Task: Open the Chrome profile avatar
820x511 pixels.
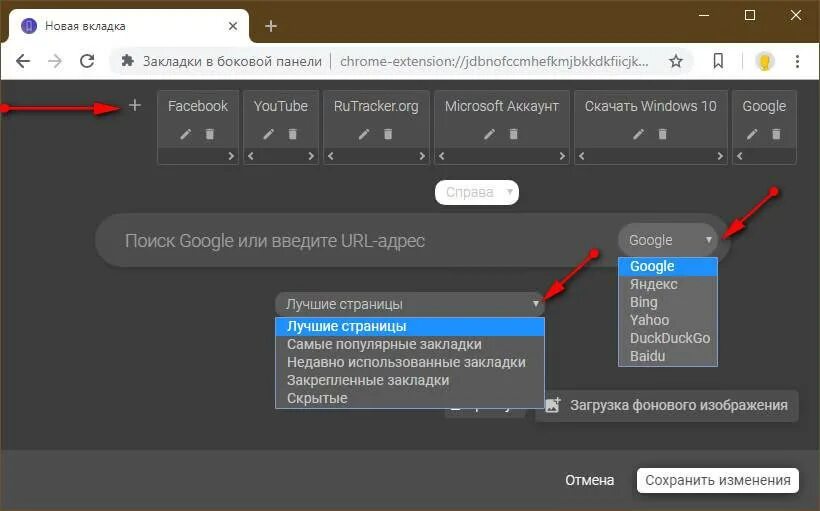Action: (x=765, y=61)
